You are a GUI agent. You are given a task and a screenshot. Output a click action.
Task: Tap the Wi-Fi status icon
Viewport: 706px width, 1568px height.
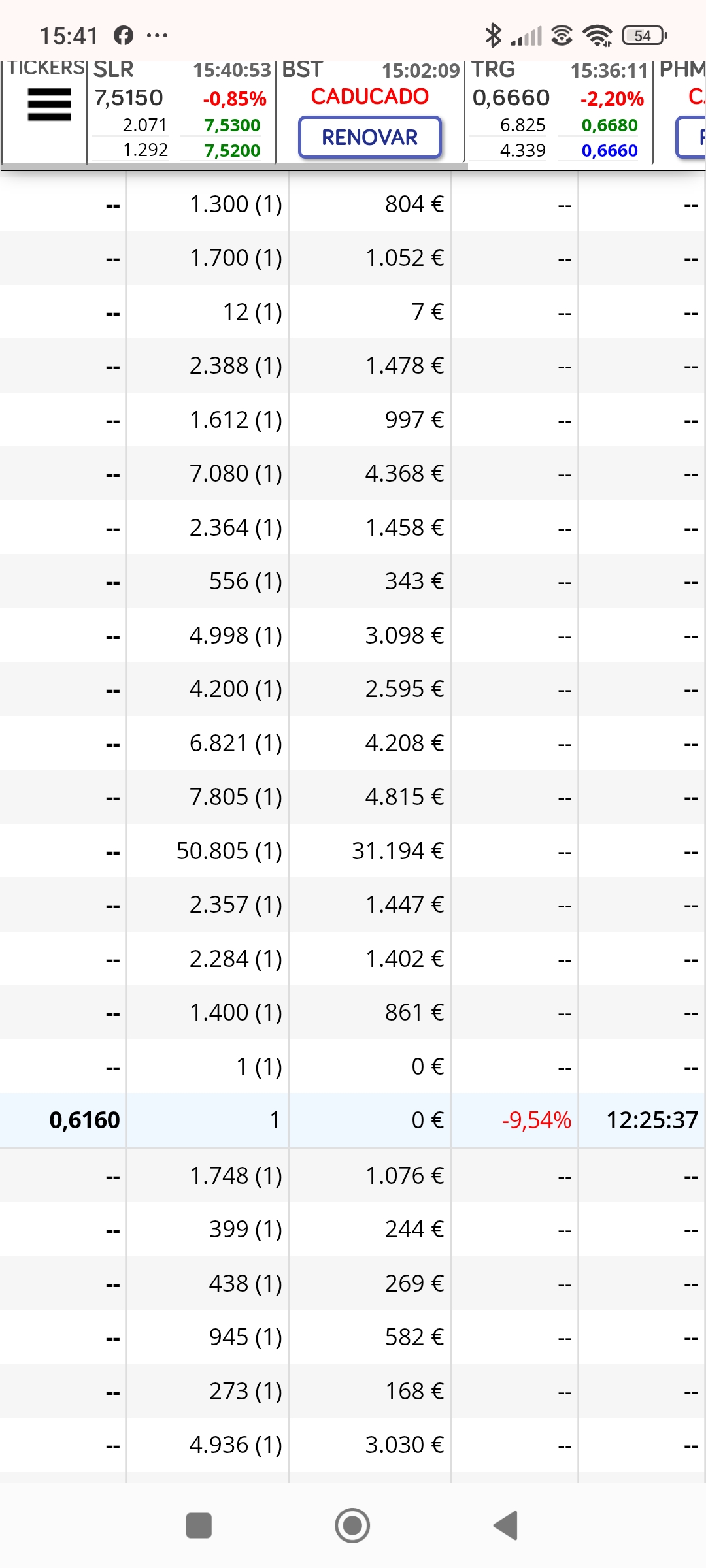pos(597,35)
